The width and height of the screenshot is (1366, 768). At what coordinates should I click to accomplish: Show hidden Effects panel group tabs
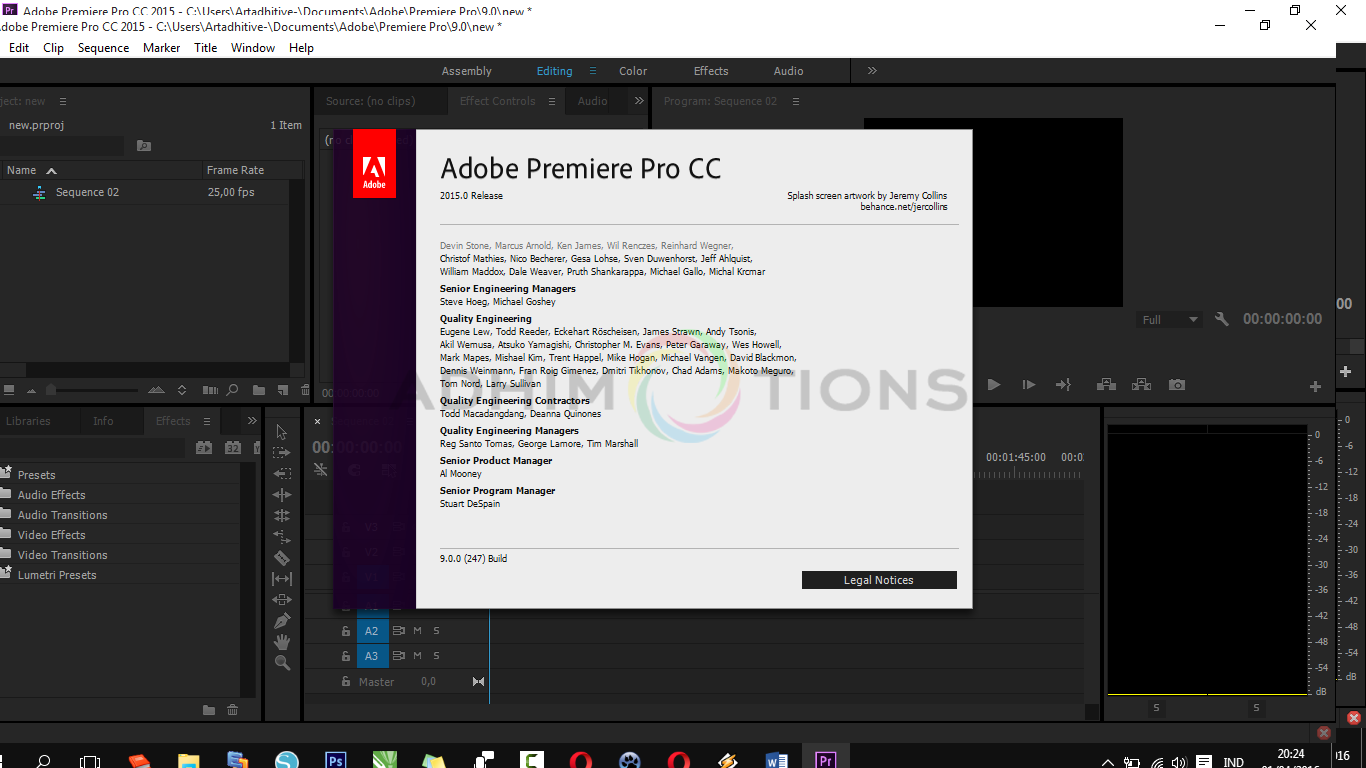253,421
